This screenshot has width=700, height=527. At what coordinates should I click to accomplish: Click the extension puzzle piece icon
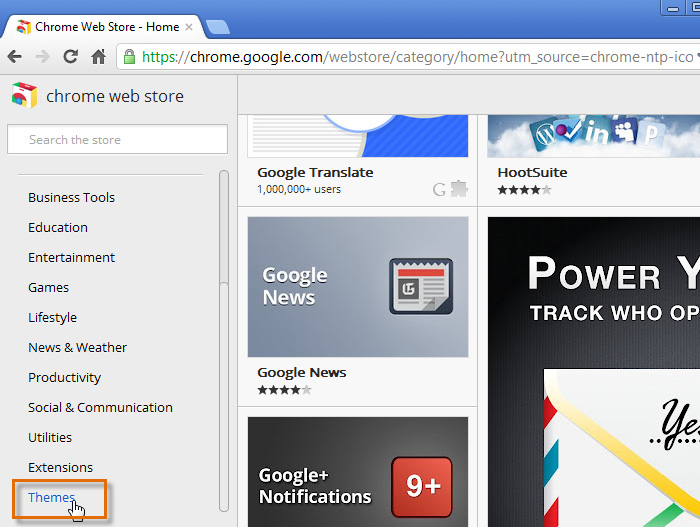459,189
